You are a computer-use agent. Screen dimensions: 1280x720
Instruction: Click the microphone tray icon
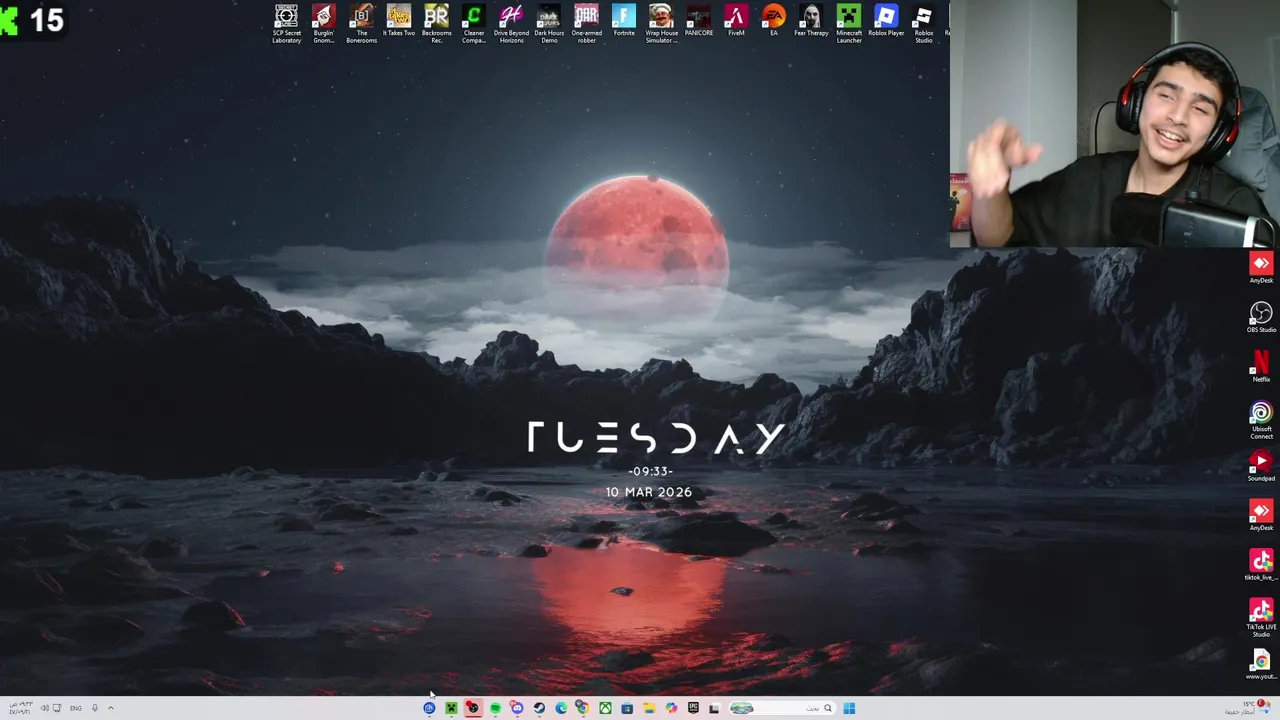(95, 708)
